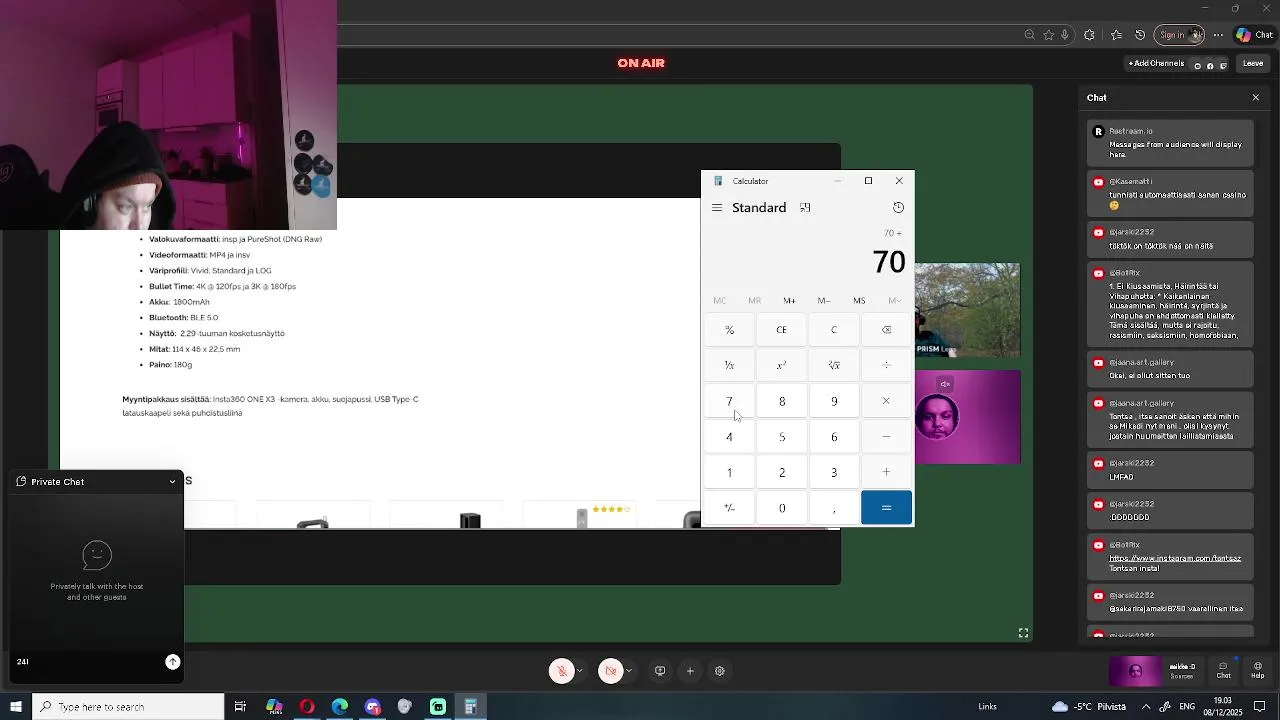This screenshot has height=720, width=1280.
Task: Click the read aloud microphone icon
Action: point(1065,35)
